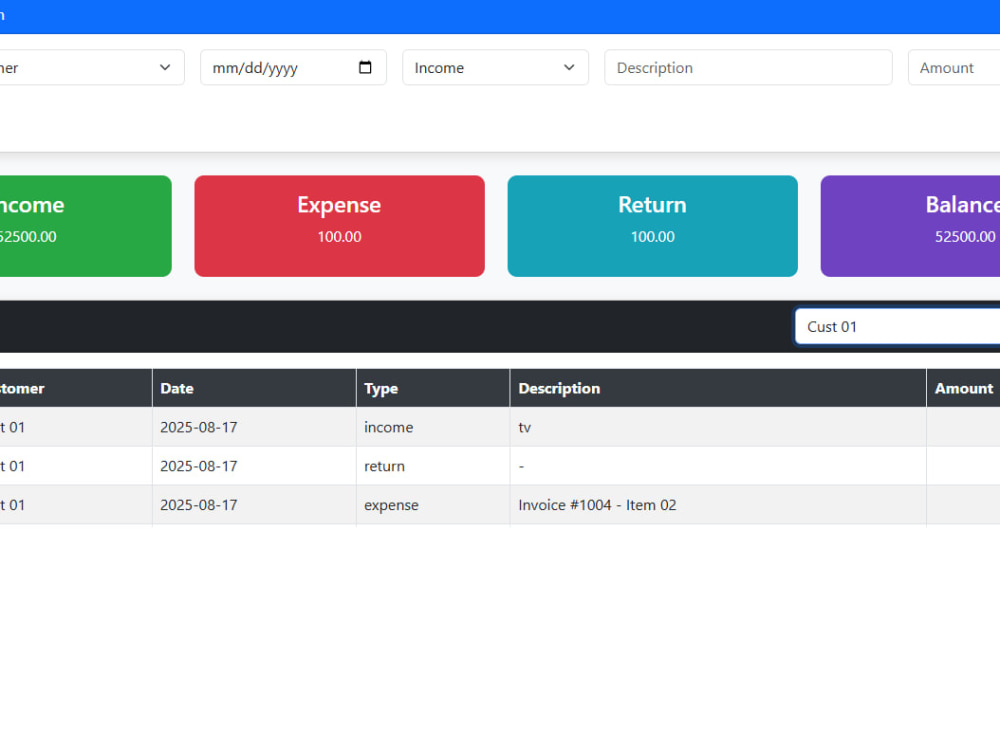Select the 'return' type cell
The height and width of the screenshot is (750, 1000).
pos(433,466)
